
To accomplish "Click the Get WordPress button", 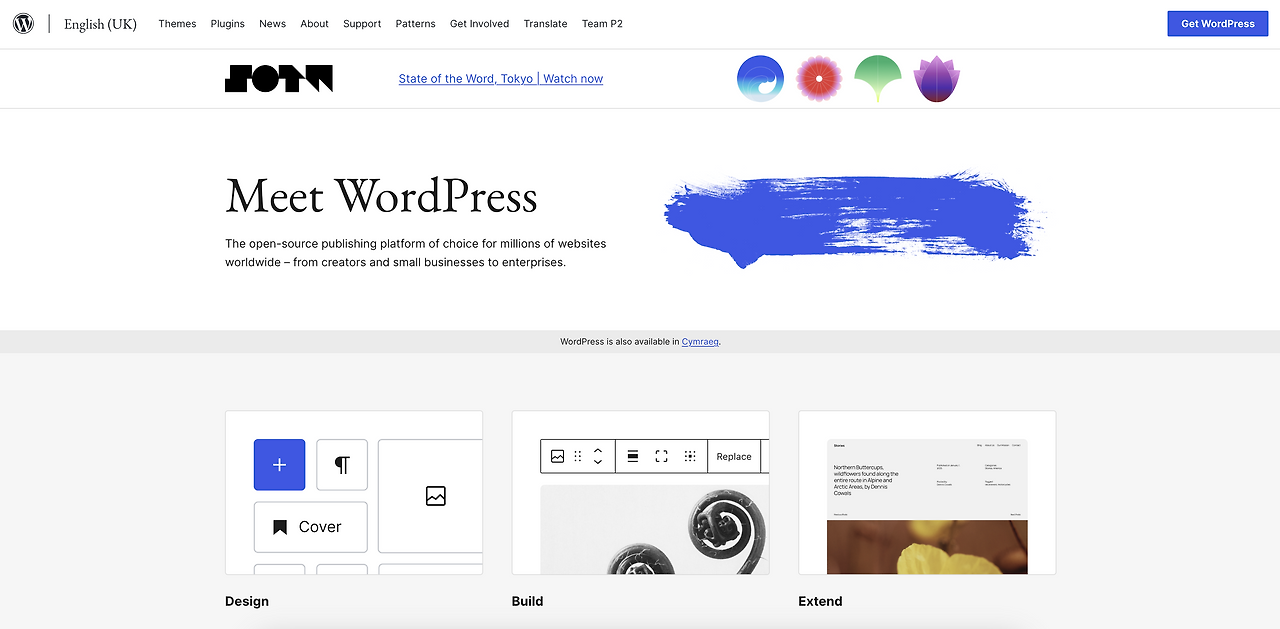I will tap(1217, 24).
